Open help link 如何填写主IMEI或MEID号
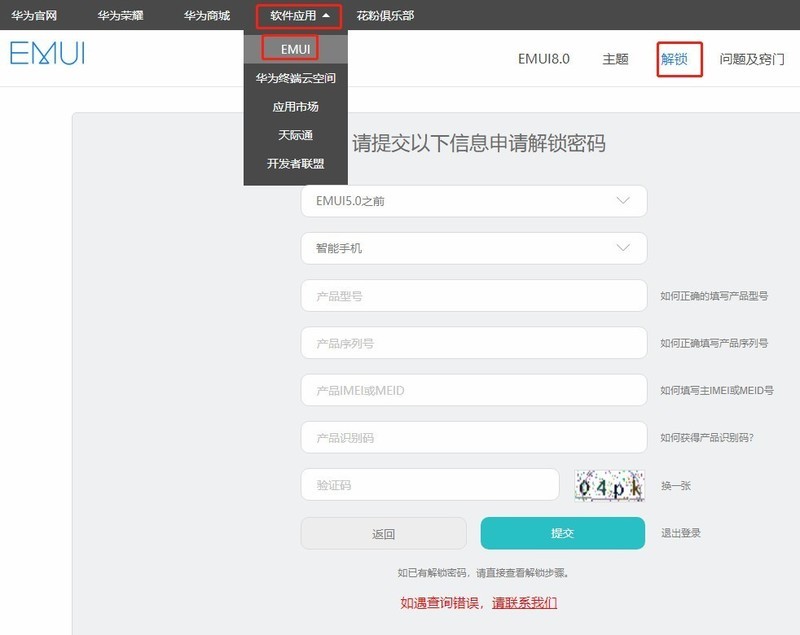 tap(717, 391)
